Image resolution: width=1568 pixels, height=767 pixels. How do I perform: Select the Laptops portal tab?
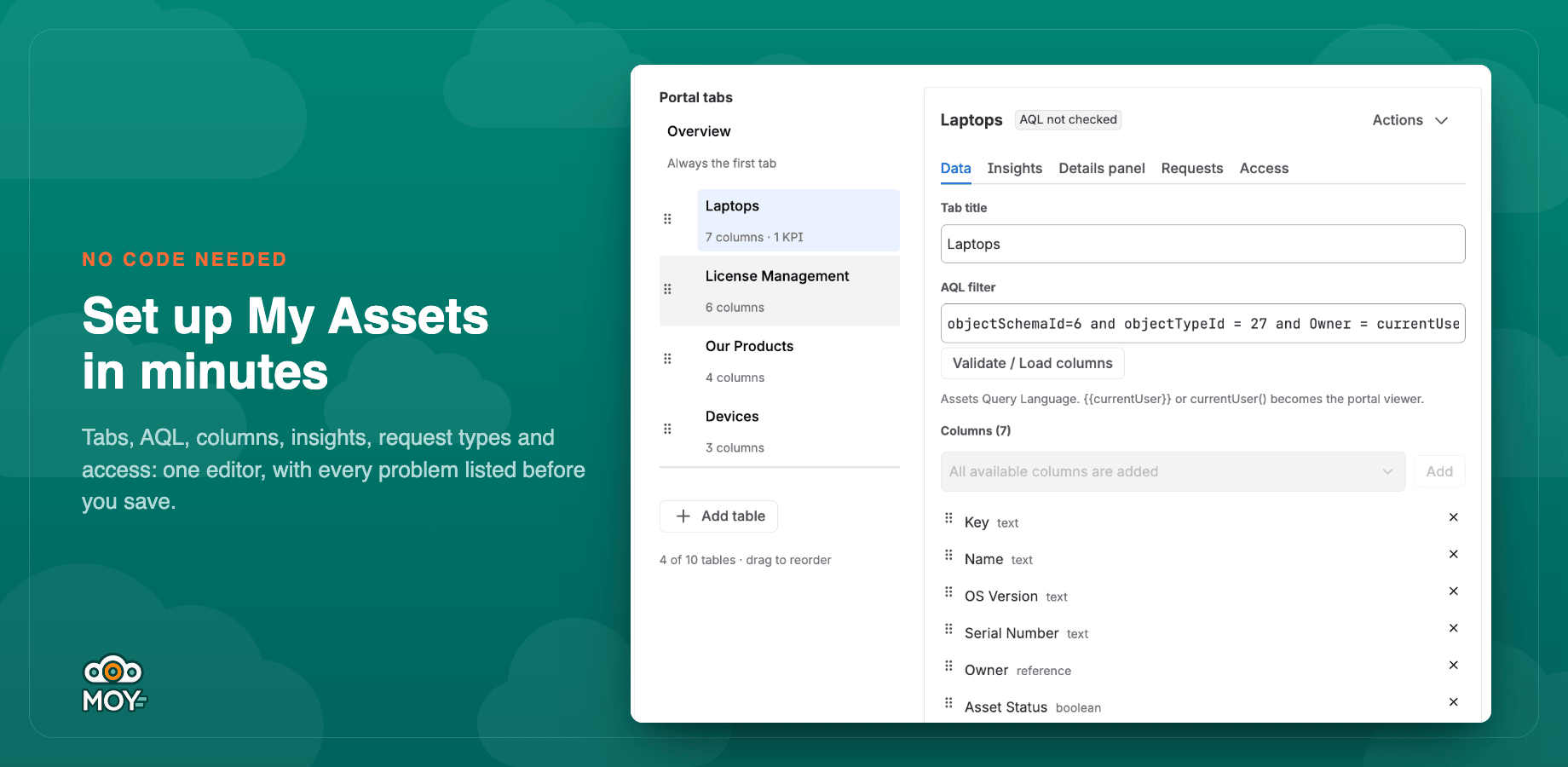pos(798,221)
